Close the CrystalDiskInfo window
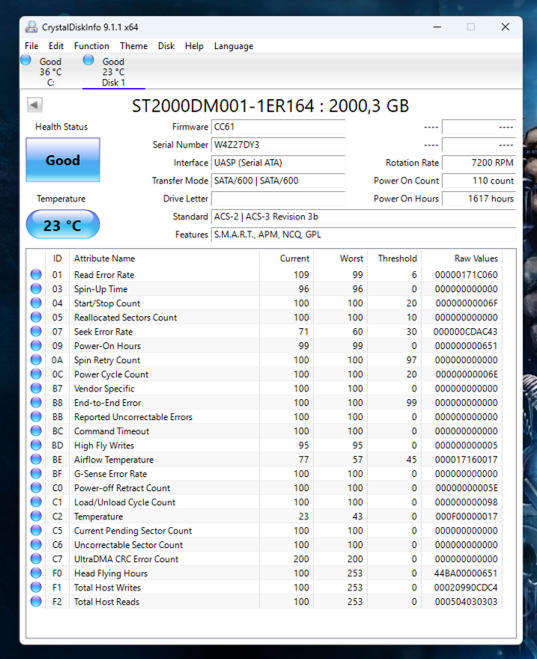 click(x=505, y=27)
